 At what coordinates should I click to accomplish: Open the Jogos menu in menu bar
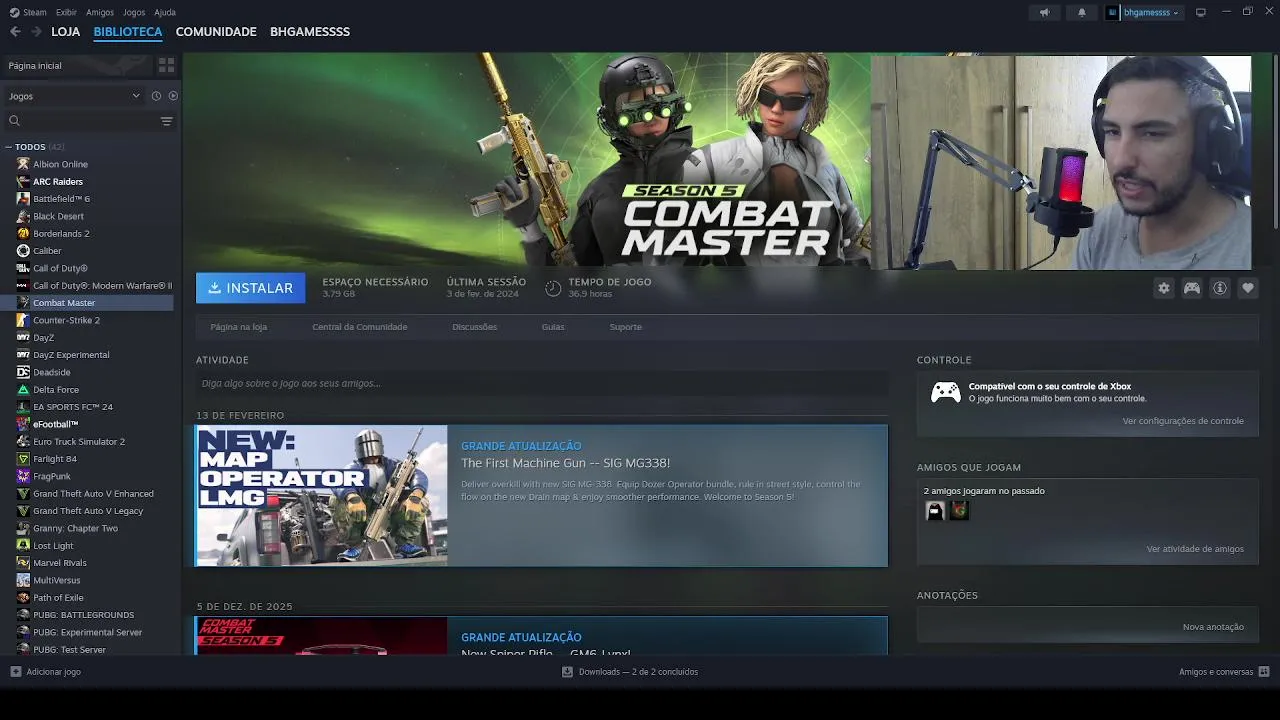(x=134, y=12)
